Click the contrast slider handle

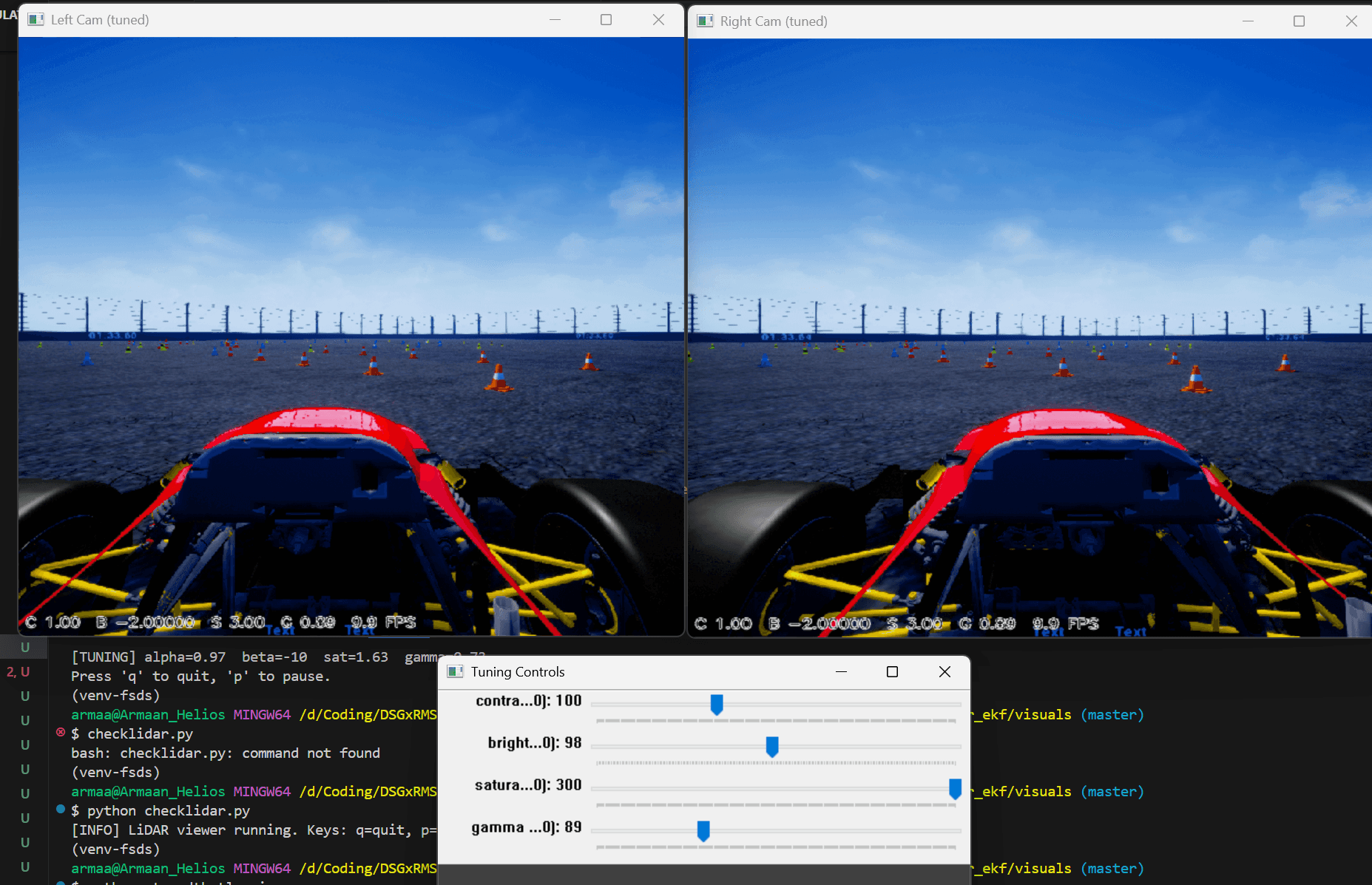717,705
